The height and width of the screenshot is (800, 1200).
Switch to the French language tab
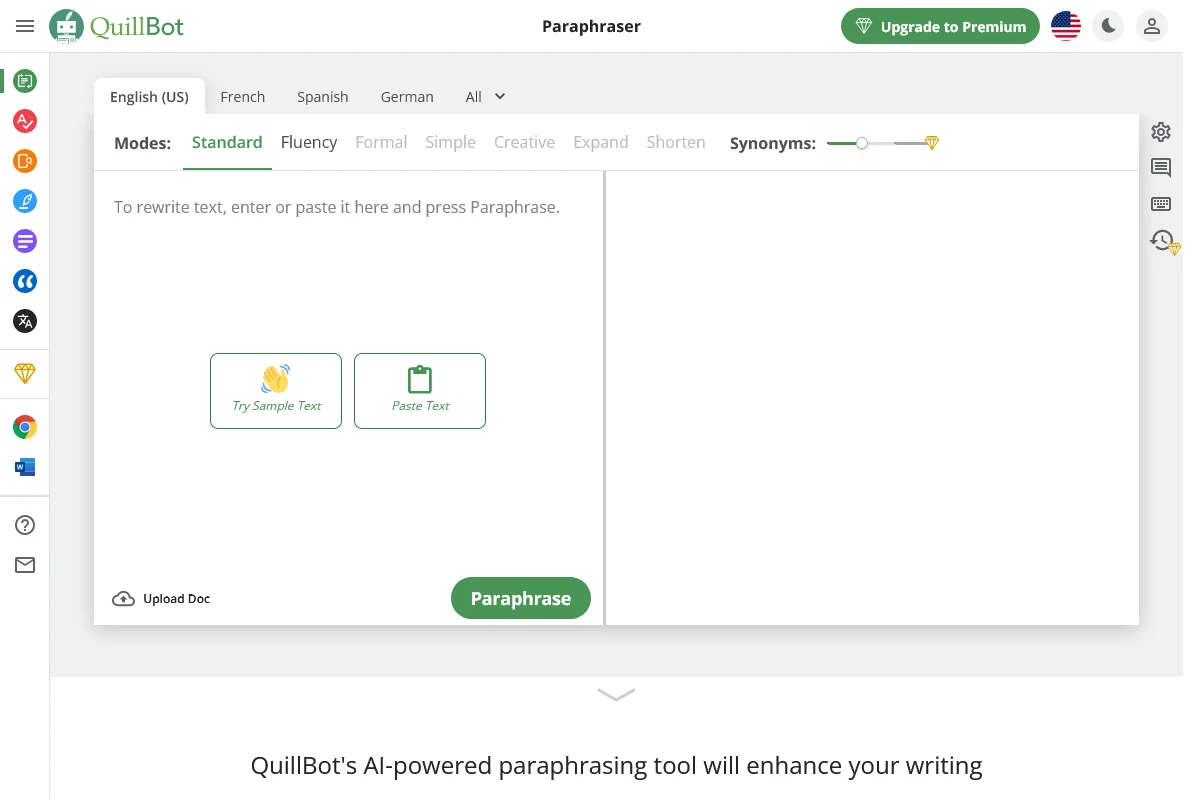tap(243, 97)
